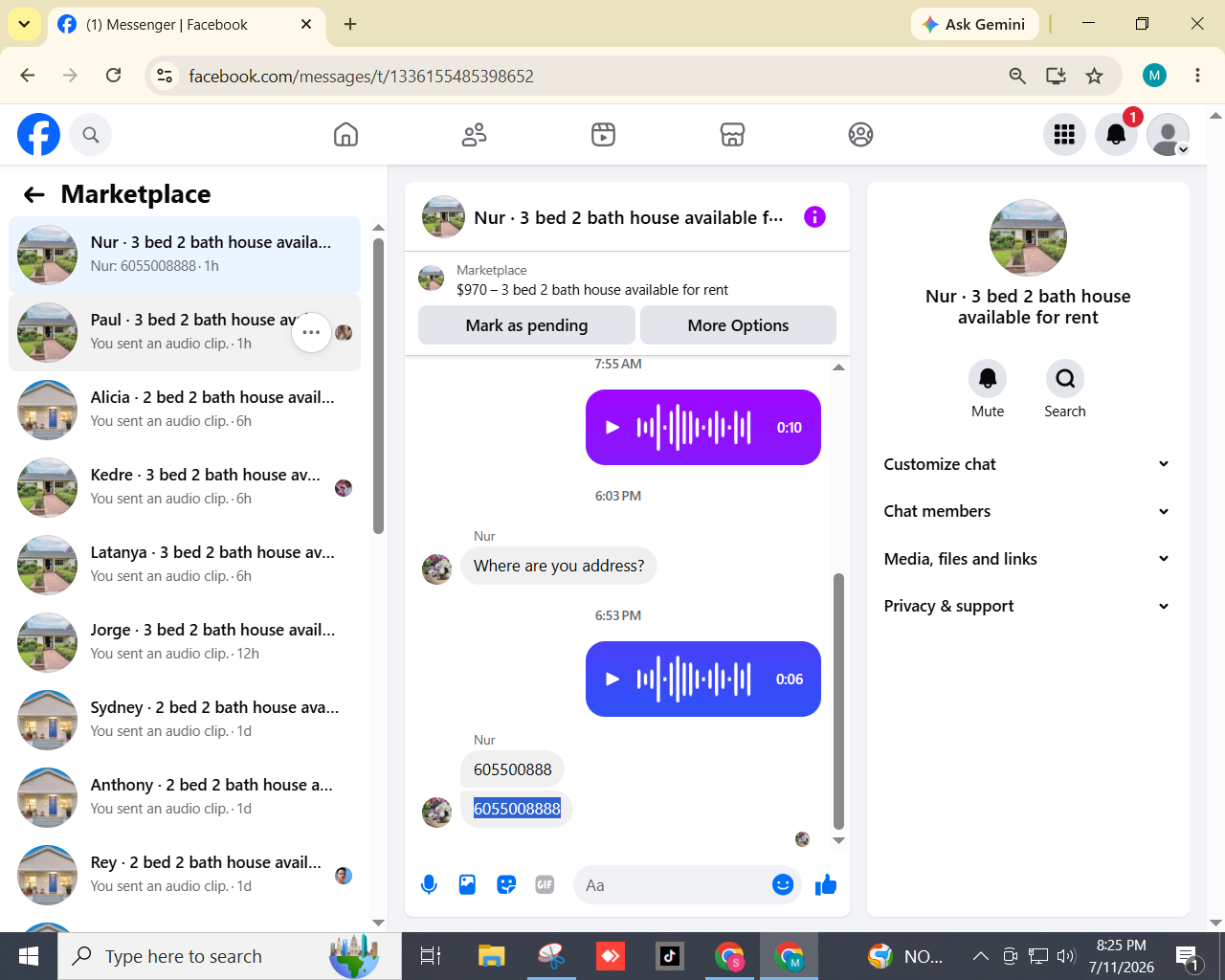Image resolution: width=1225 pixels, height=980 pixels.
Task: Open Alicia's 2 bed 2 bath conversation
Action: point(185,410)
